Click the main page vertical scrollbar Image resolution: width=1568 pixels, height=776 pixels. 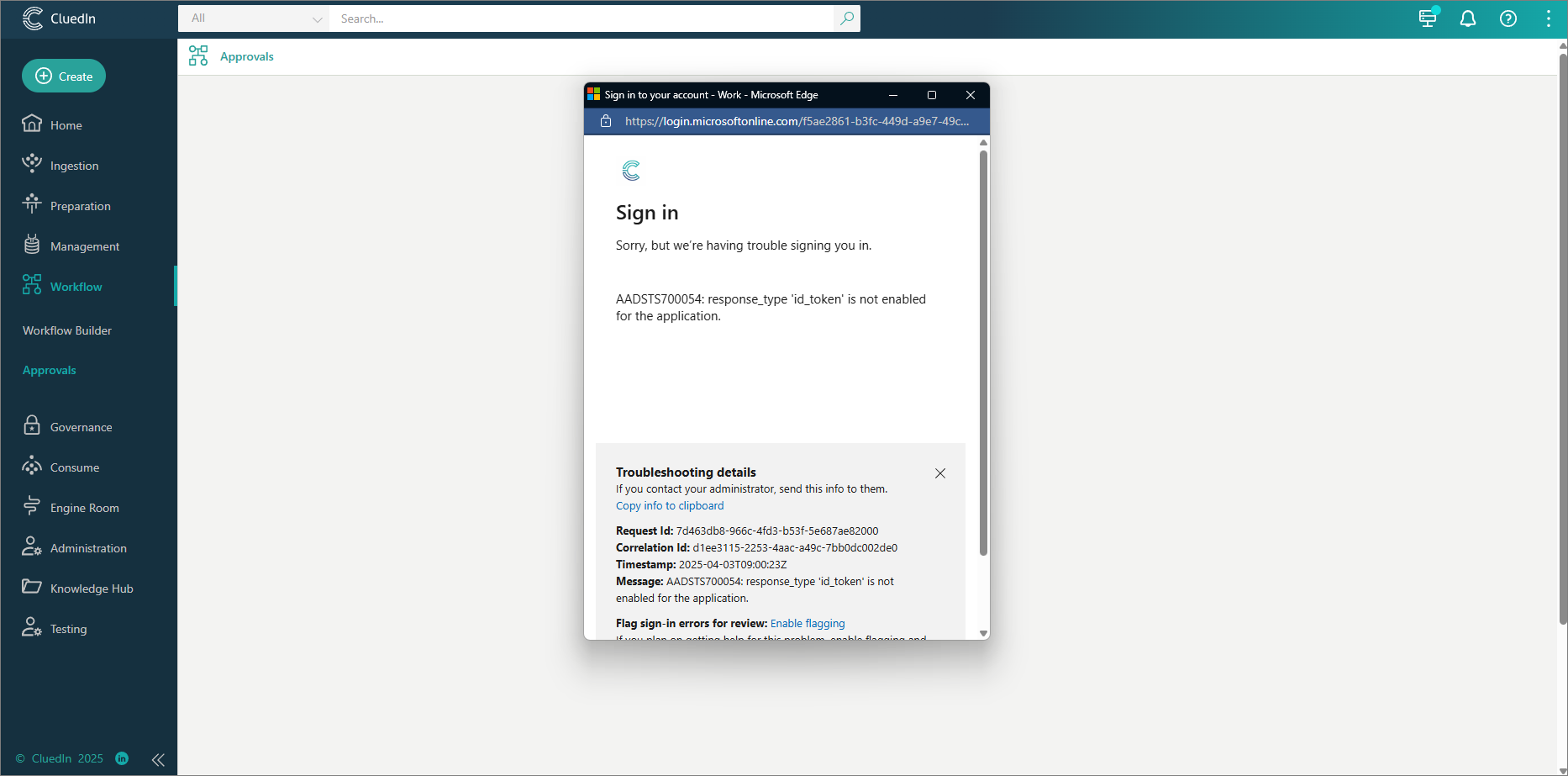(1563, 339)
